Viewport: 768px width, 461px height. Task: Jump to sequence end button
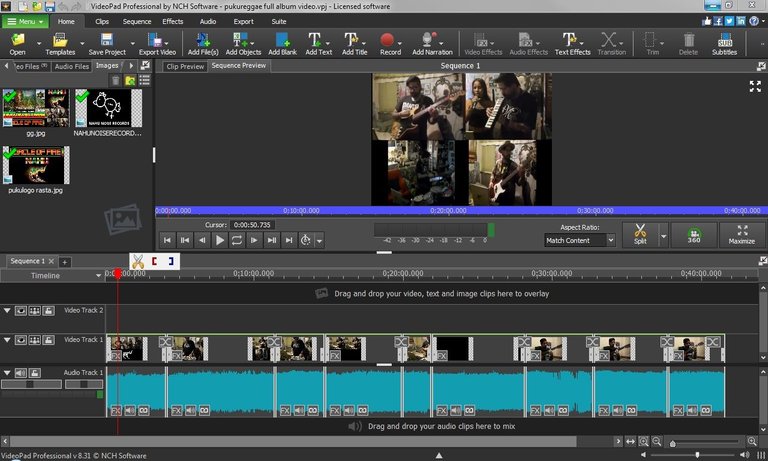click(x=289, y=240)
